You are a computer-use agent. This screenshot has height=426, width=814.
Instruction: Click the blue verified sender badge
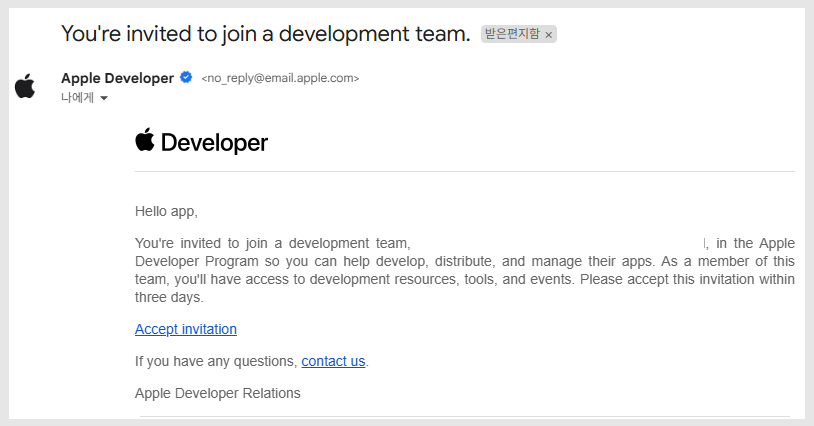tap(185, 78)
